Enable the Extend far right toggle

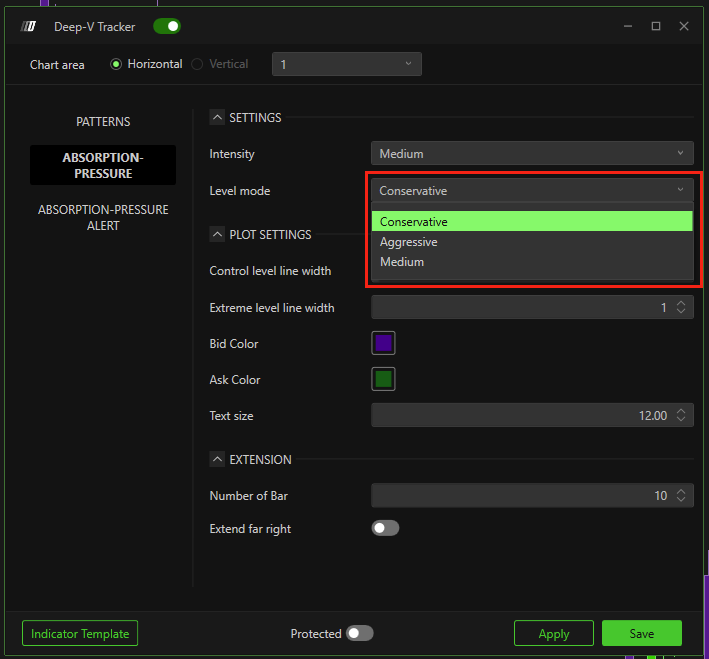click(x=385, y=528)
